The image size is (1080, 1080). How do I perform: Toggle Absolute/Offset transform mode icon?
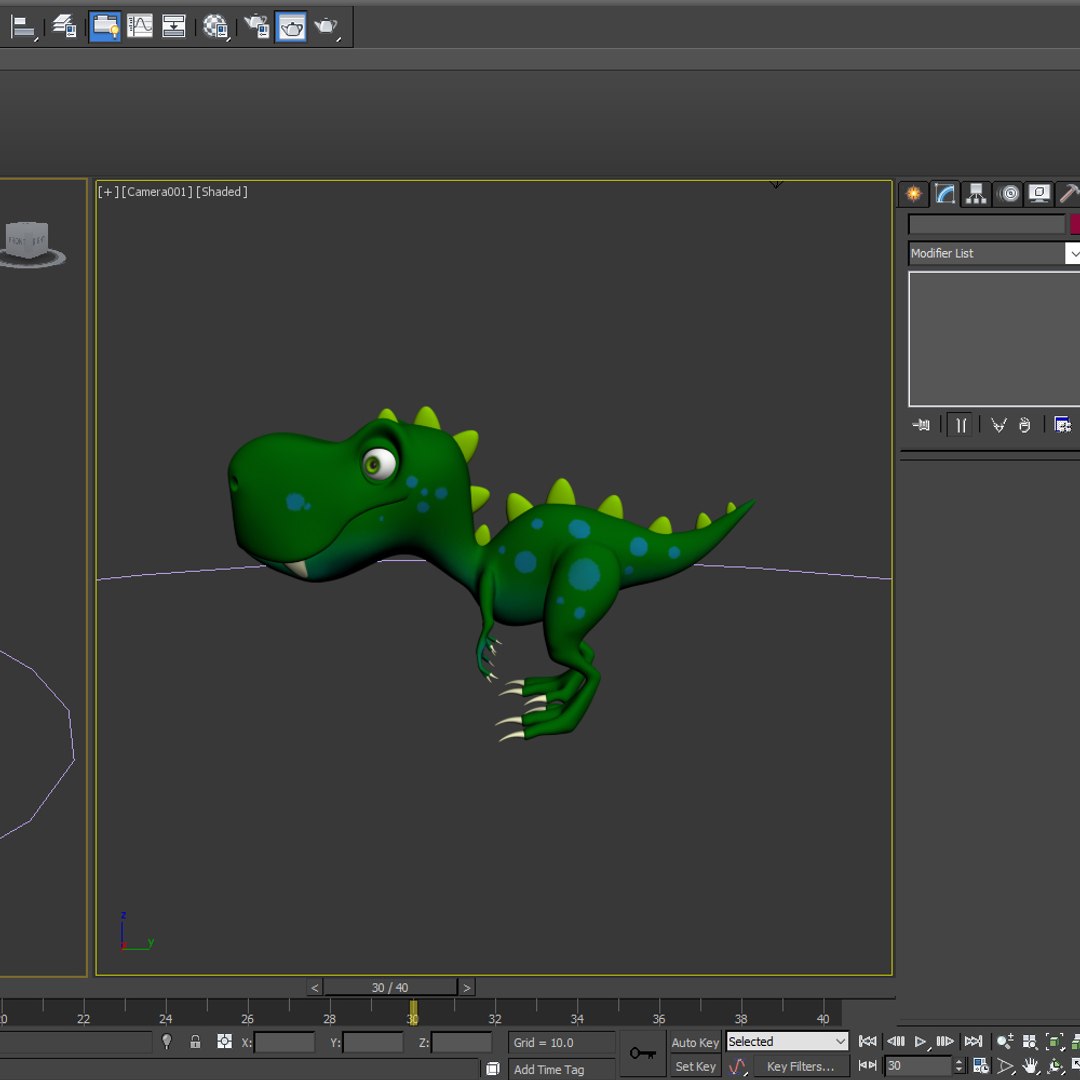pos(225,1041)
